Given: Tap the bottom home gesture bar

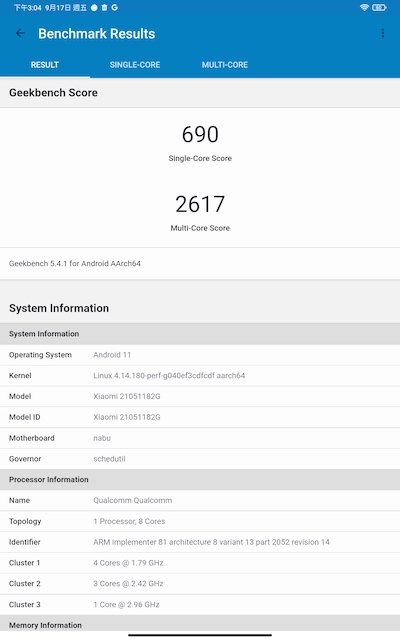Looking at the screenshot, I should click(x=200, y=635).
